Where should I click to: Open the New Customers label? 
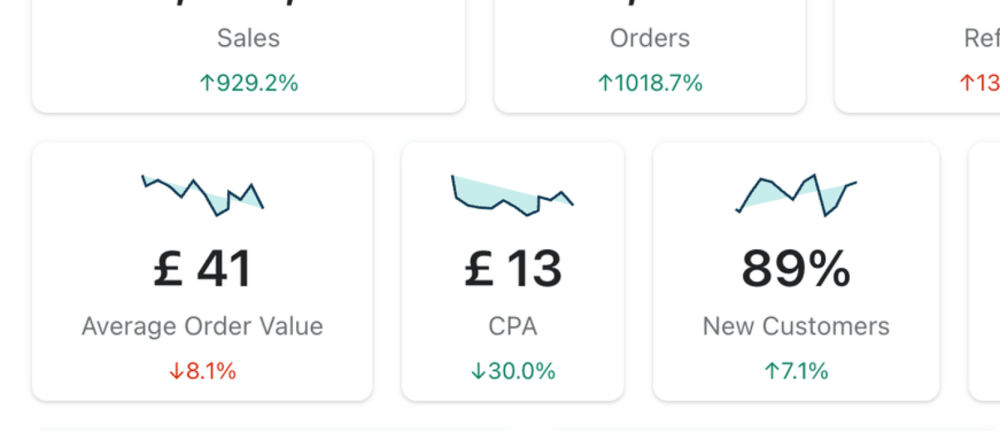click(x=796, y=326)
